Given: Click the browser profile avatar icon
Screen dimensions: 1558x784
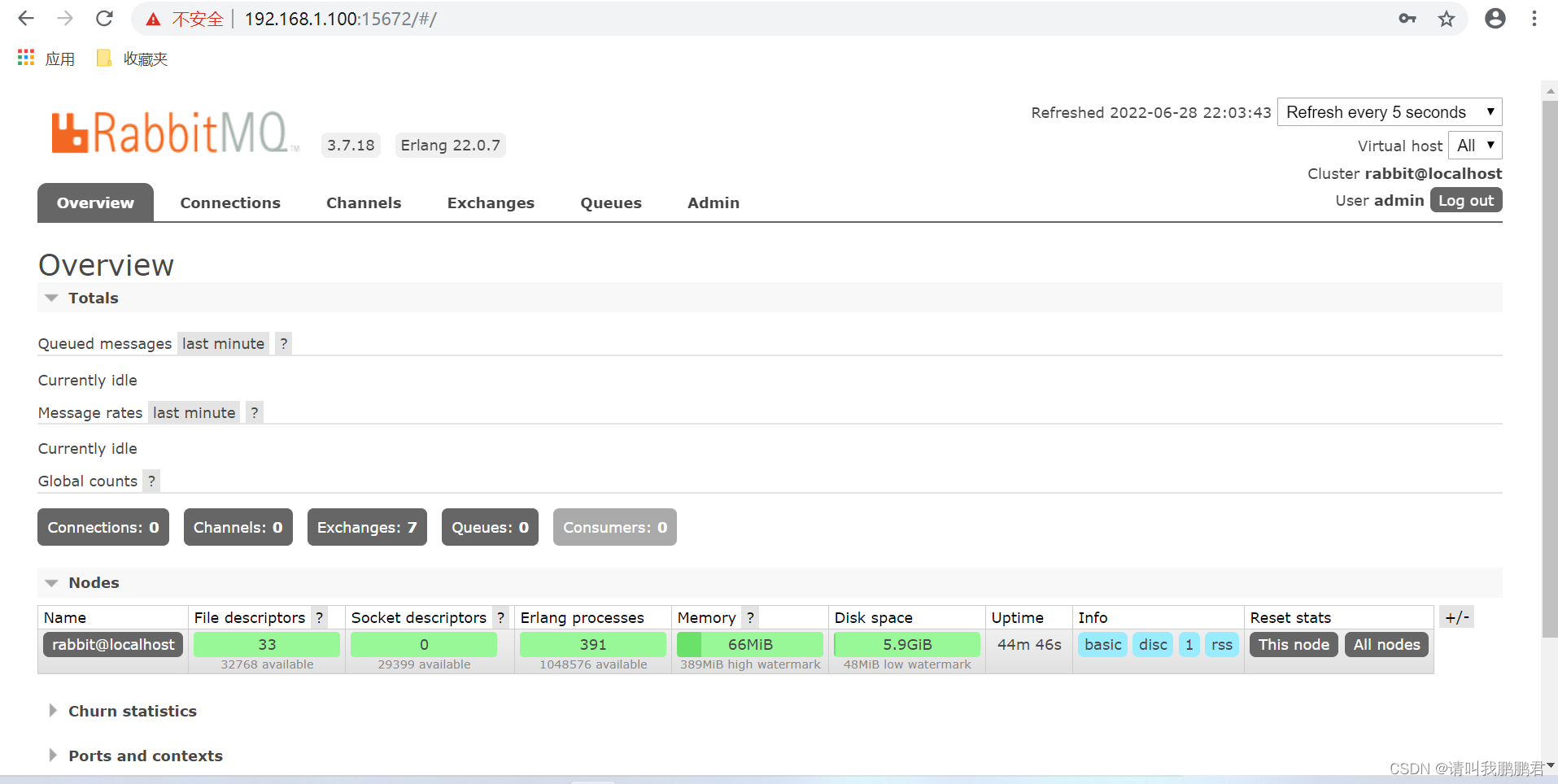Looking at the screenshot, I should pos(1495,18).
